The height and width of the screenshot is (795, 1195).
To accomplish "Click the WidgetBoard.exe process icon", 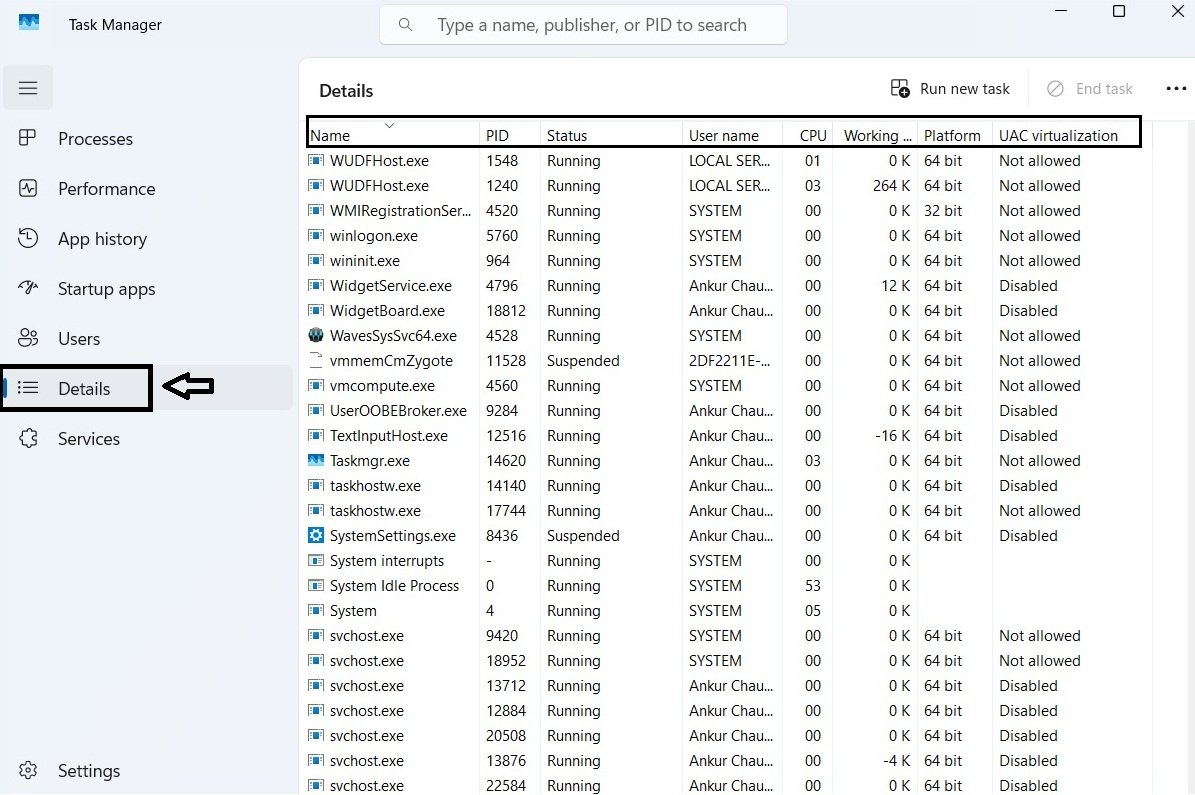I will (316, 310).
